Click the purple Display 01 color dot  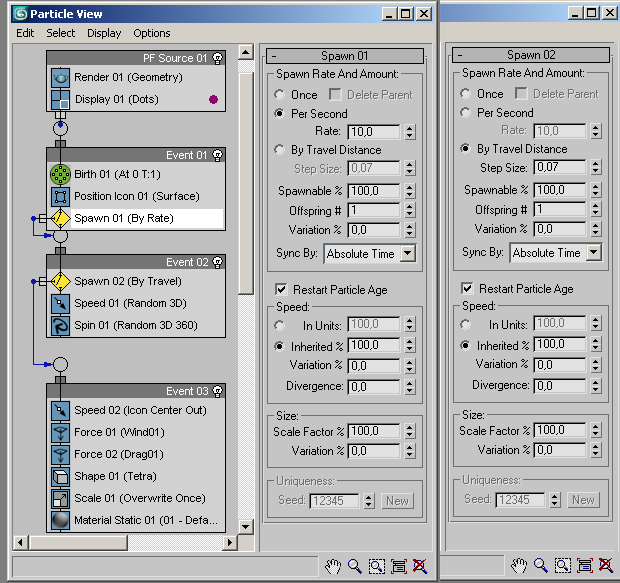pos(212,100)
